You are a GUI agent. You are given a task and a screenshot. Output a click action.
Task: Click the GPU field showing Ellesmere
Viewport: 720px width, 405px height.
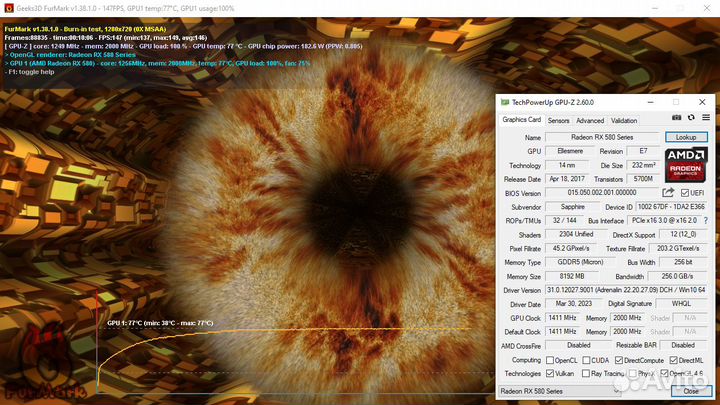(x=570, y=151)
